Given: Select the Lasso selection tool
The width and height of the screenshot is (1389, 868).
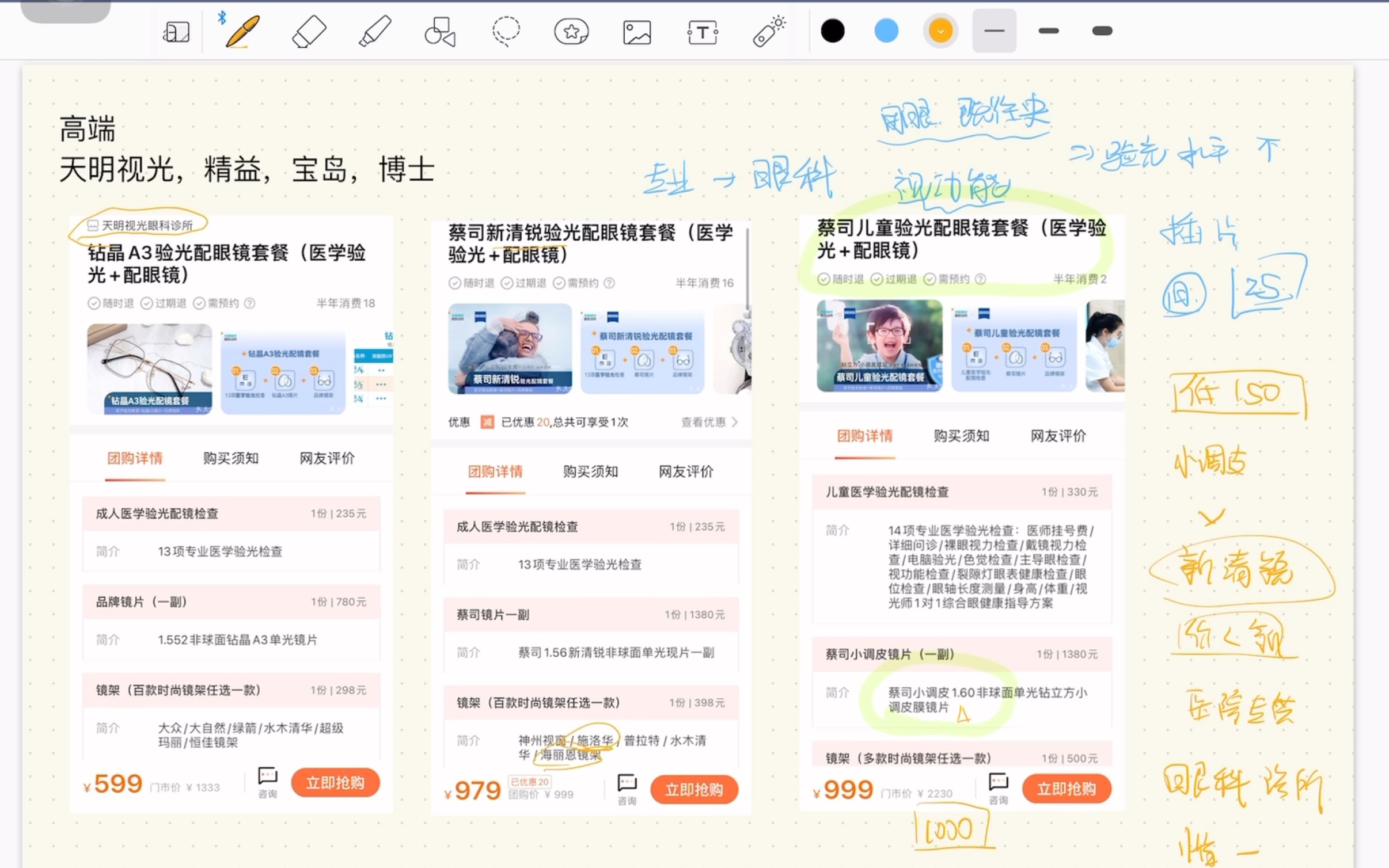Looking at the screenshot, I should pyautogui.click(x=506, y=31).
